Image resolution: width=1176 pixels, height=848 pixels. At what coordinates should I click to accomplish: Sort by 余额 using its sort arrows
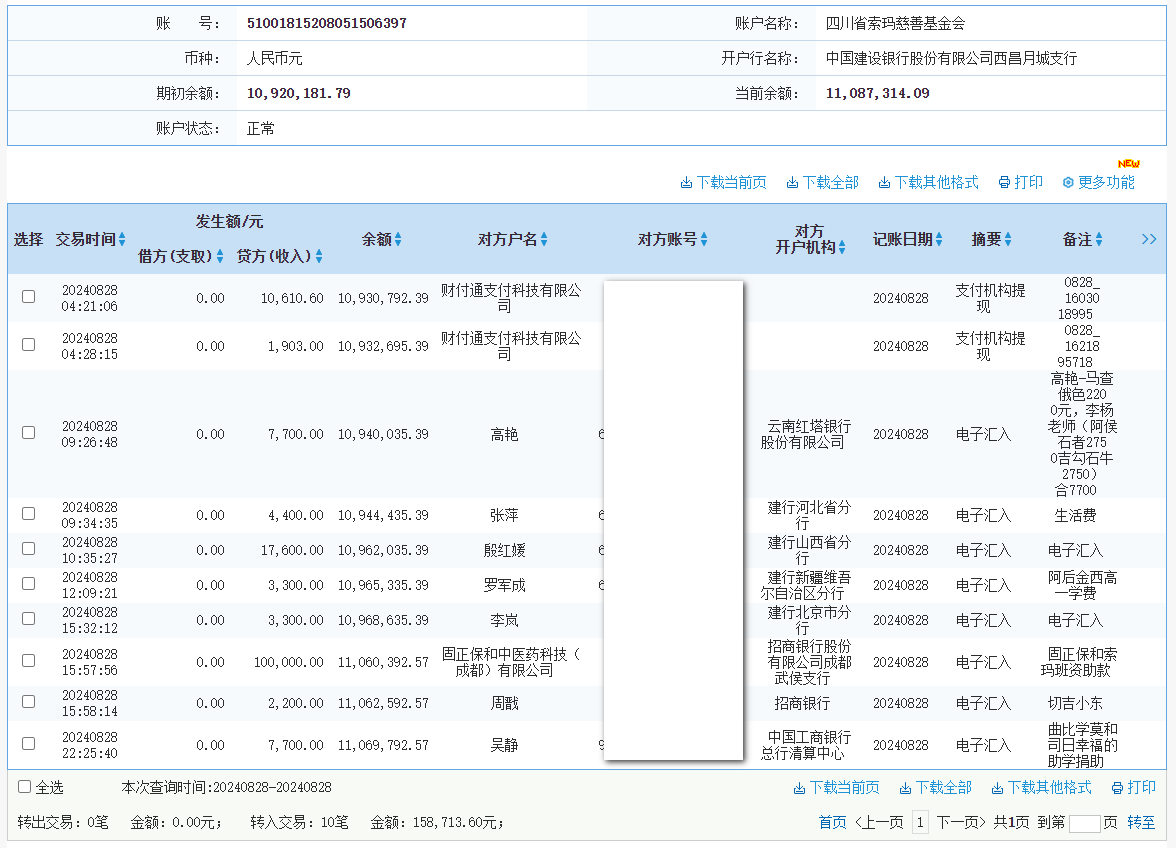tap(398, 239)
